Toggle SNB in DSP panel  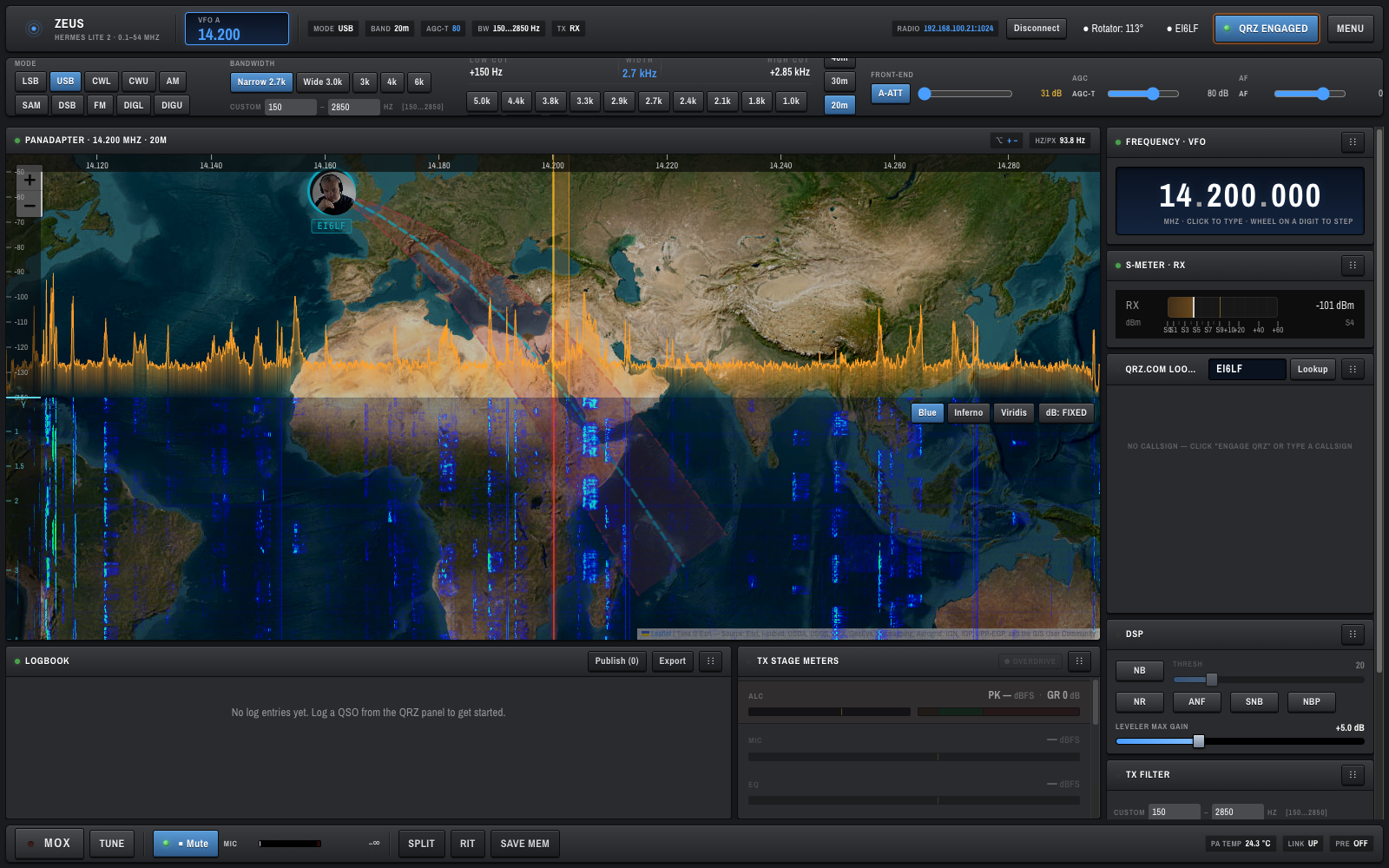click(1254, 702)
